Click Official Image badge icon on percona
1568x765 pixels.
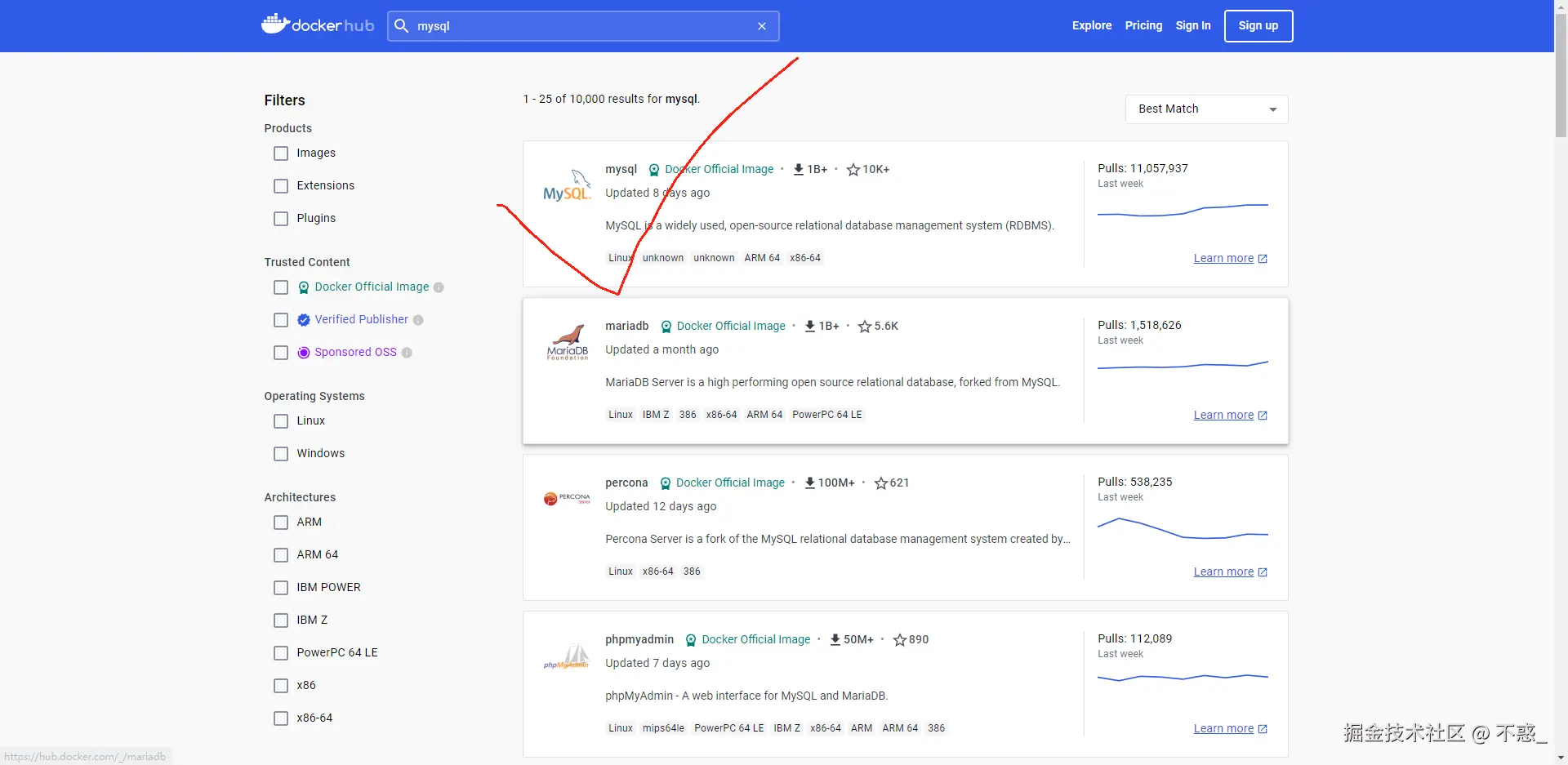point(666,483)
